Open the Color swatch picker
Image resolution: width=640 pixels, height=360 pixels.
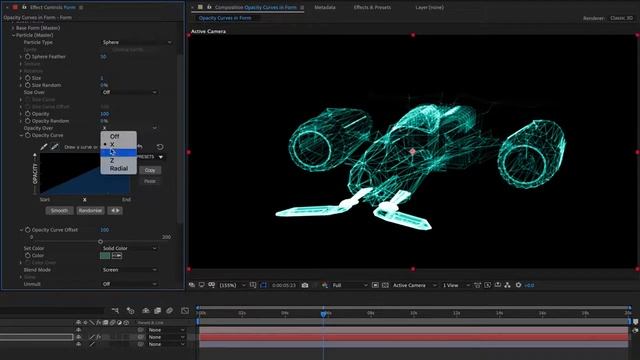[x=105, y=256]
